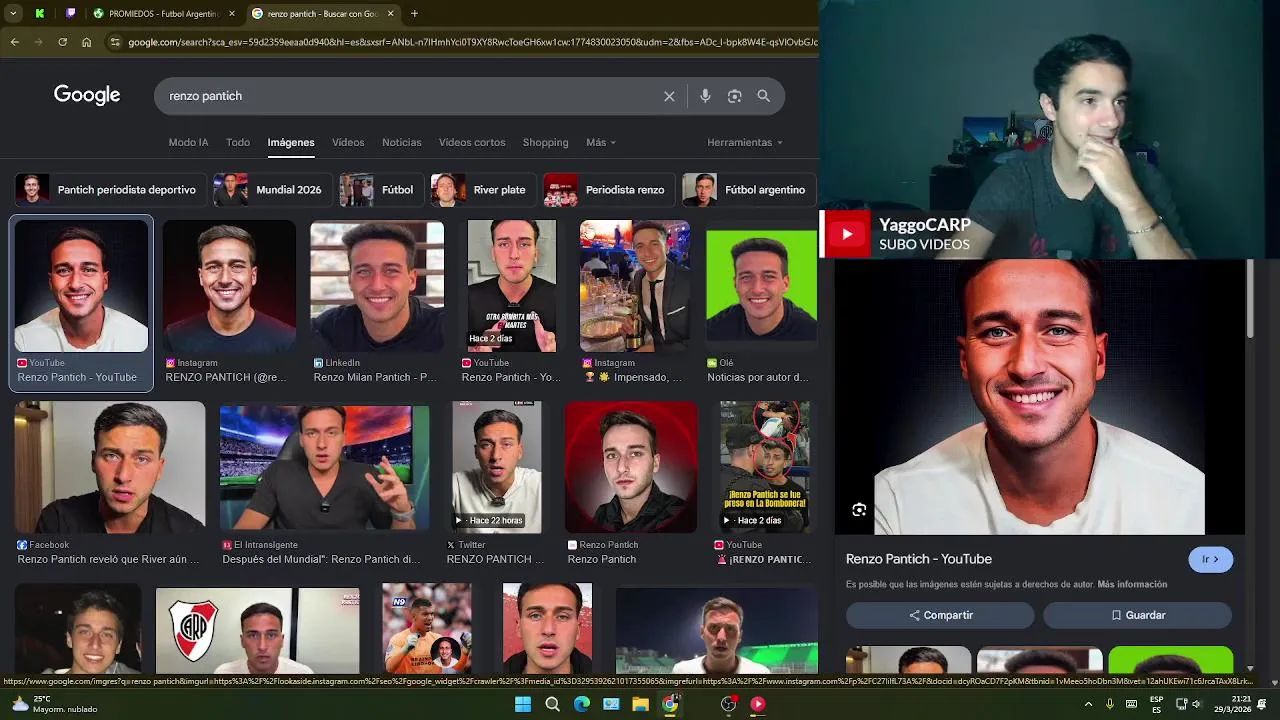Reload the page in Chrome
This screenshot has height=720, width=1280.
pos(62,42)
